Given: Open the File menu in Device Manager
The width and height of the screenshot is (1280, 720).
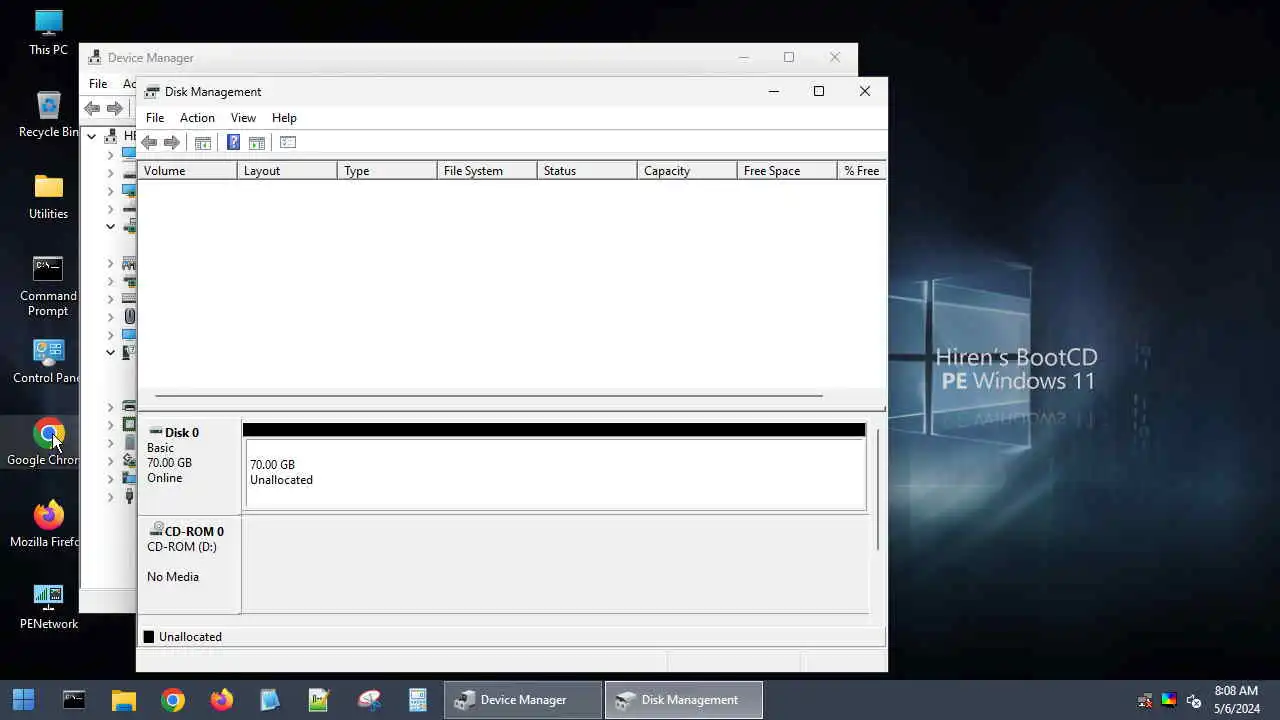Looking at the screenshot, I should [98, 84].
